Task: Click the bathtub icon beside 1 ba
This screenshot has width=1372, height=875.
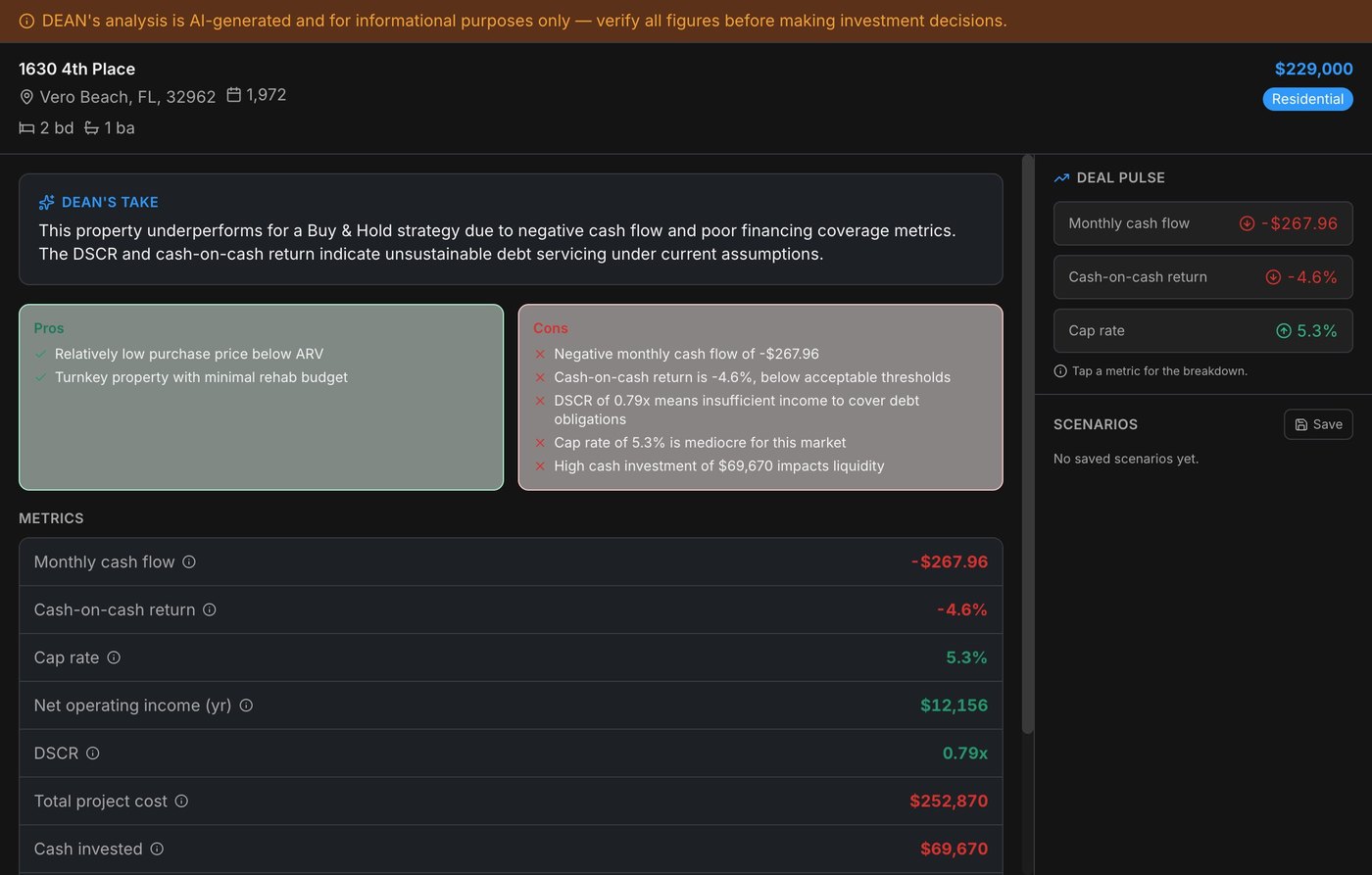Action: tap(91, 128)
